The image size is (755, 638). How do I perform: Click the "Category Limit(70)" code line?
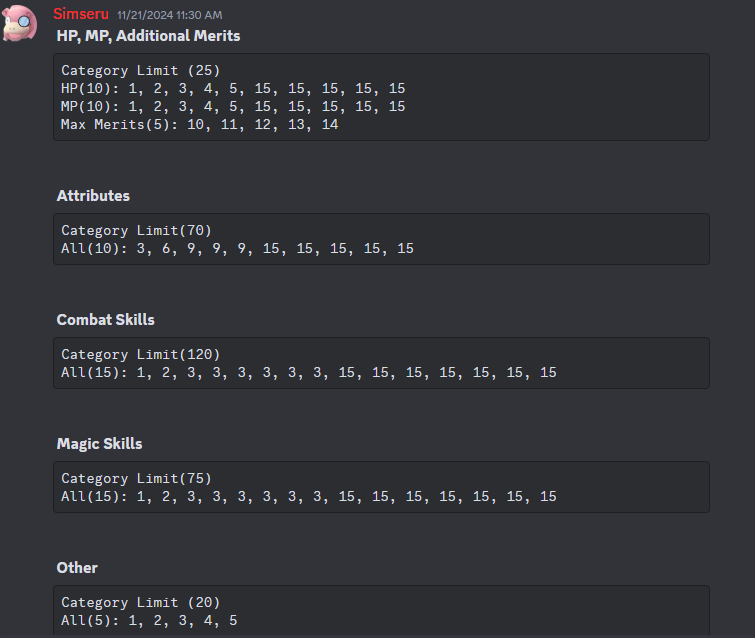click(136, 231)
